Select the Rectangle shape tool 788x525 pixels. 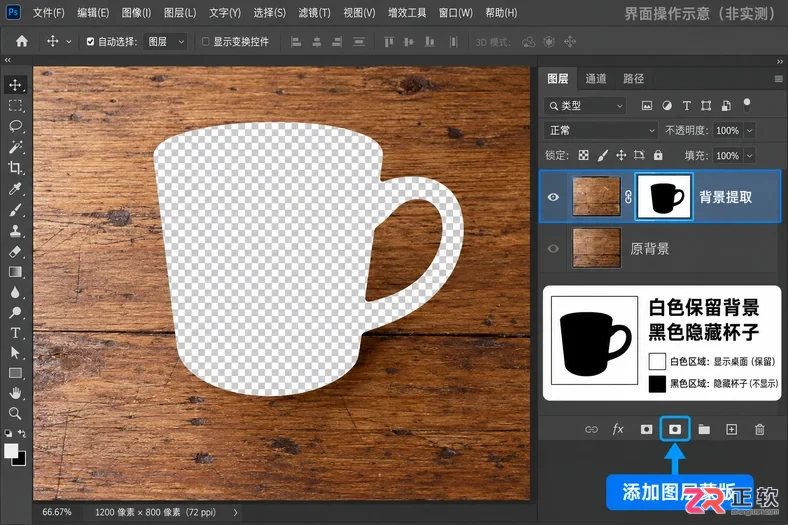click(15, 373)
